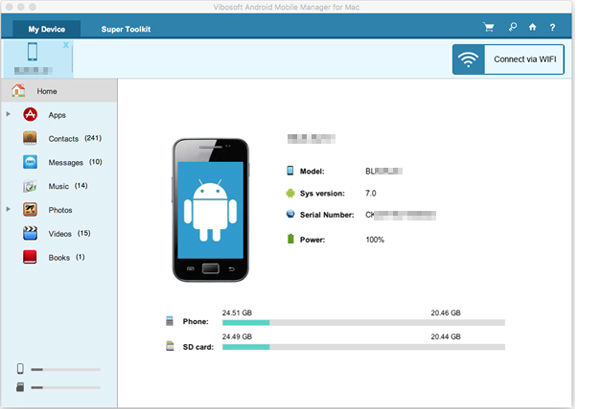Select the connected phone device icon

[x=33, y=52]
